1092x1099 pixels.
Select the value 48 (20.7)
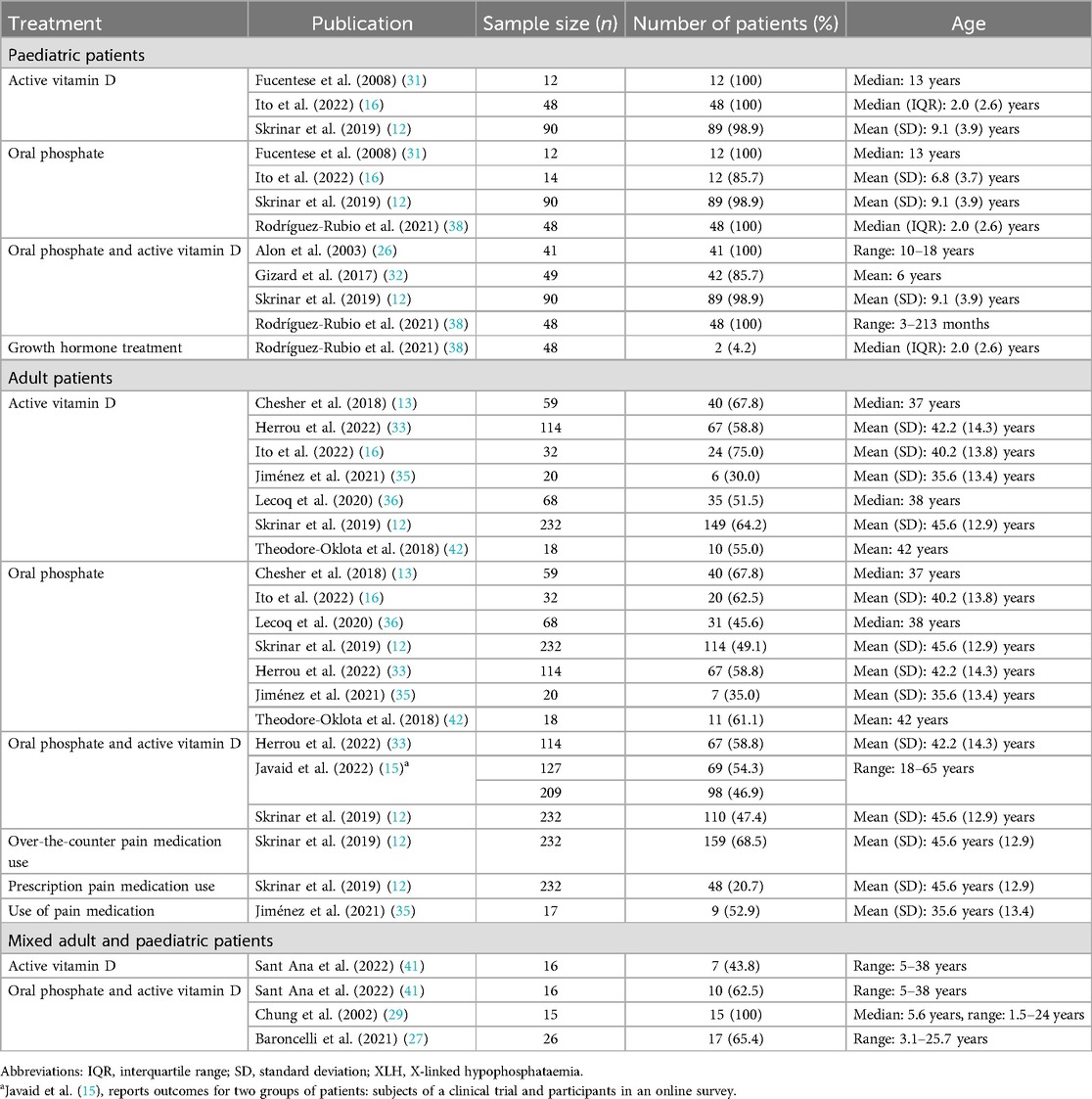tap(735, 887)
